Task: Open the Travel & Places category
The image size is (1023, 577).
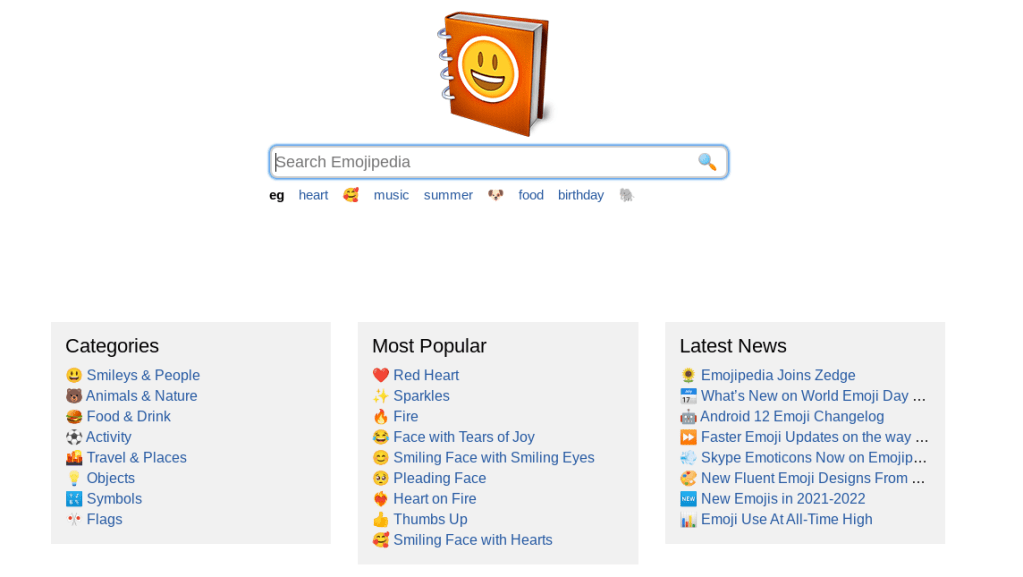Action: coord(136,457)
